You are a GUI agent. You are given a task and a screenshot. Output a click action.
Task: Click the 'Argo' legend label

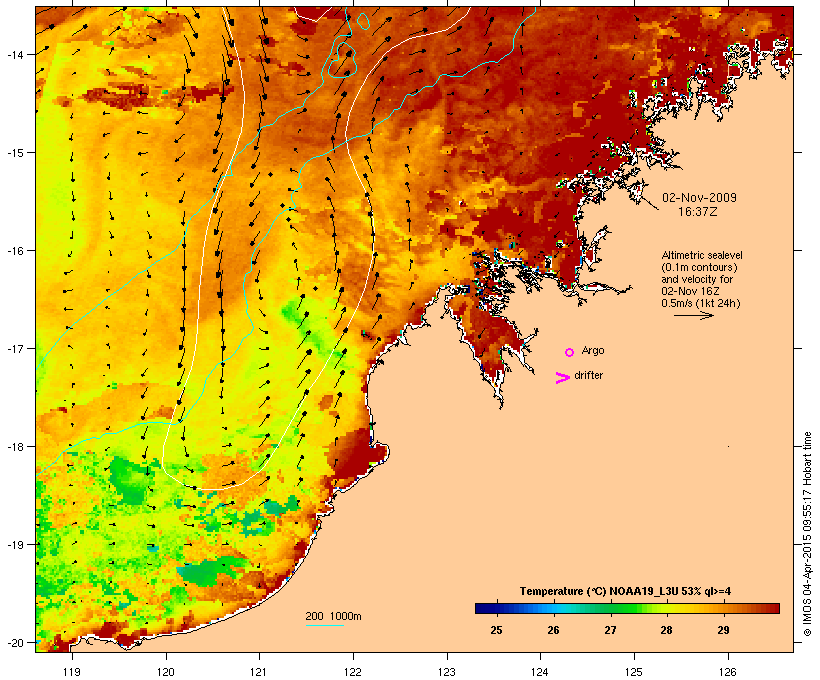pos(593,350)
